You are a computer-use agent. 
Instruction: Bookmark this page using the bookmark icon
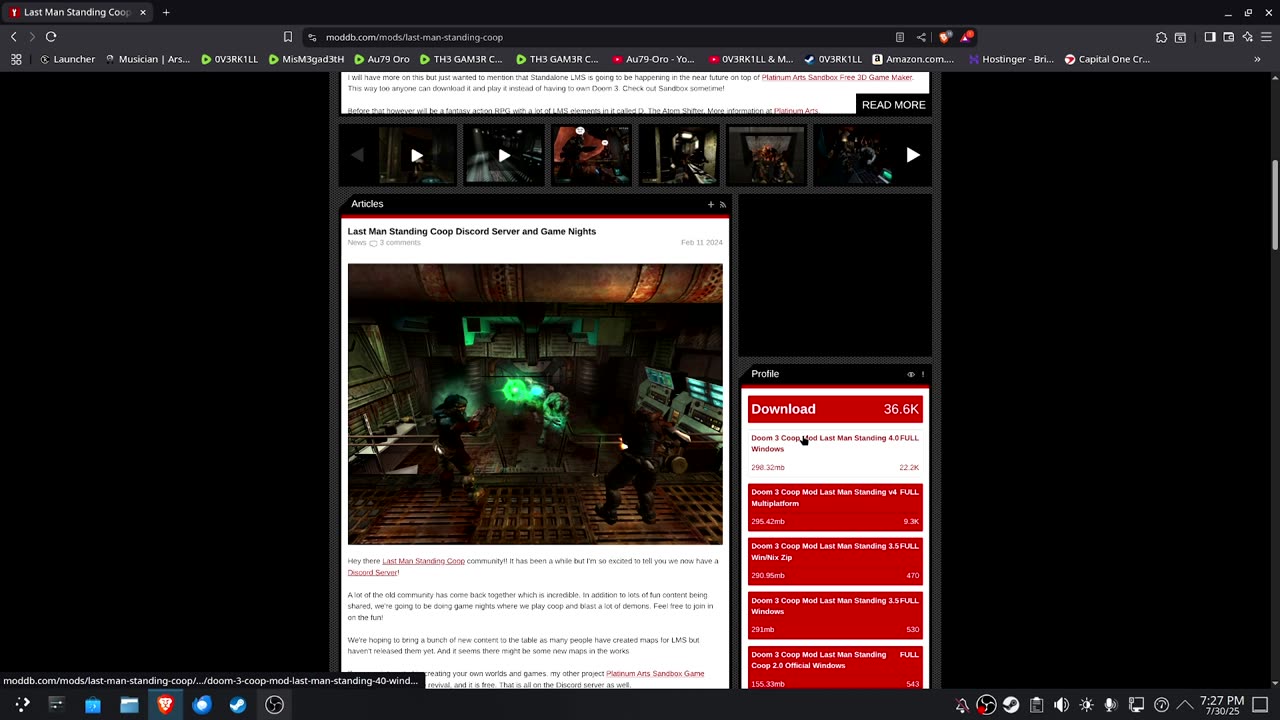(x=288, y=37)
